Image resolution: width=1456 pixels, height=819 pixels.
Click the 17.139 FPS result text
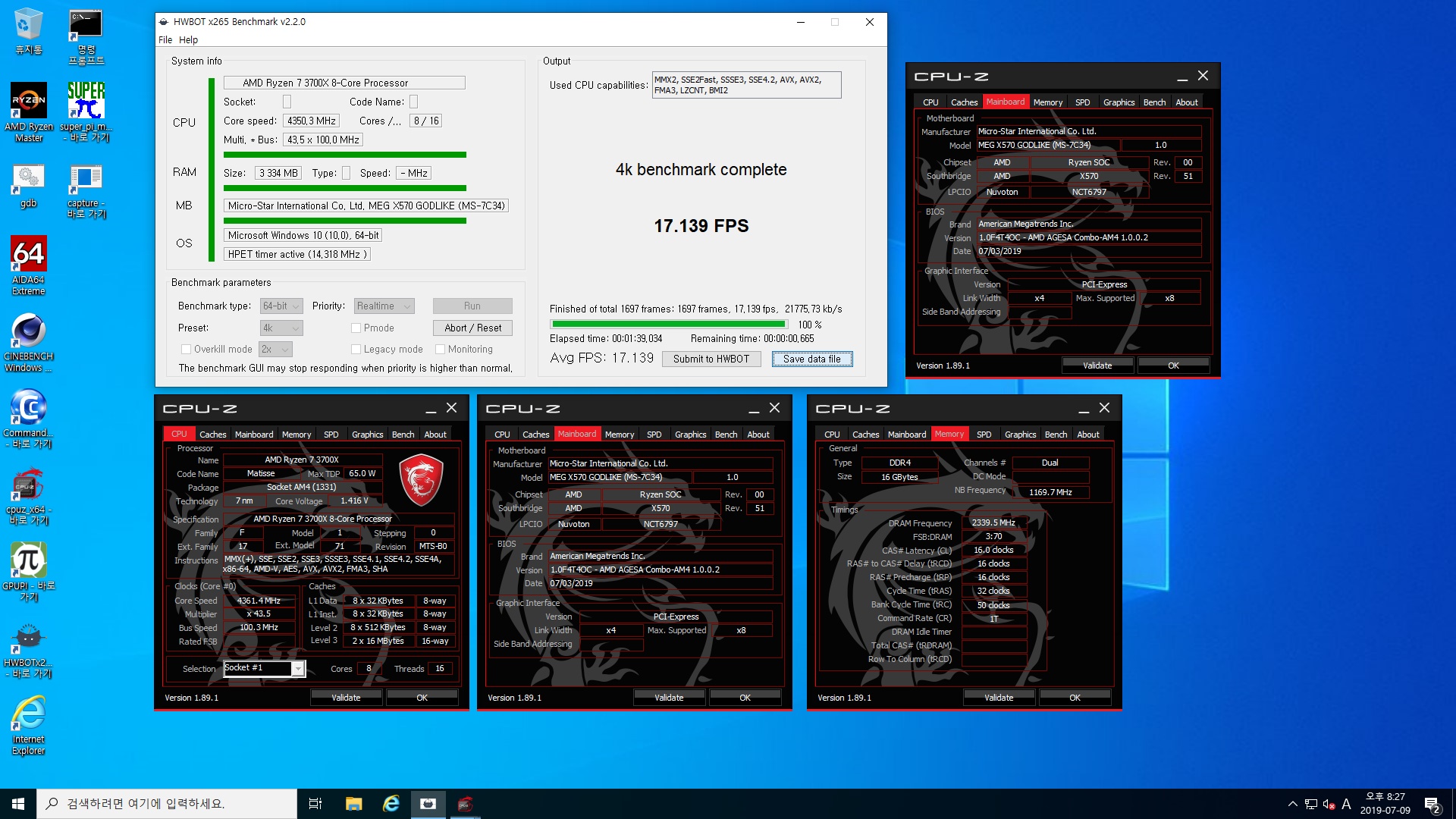pos(701,226)
